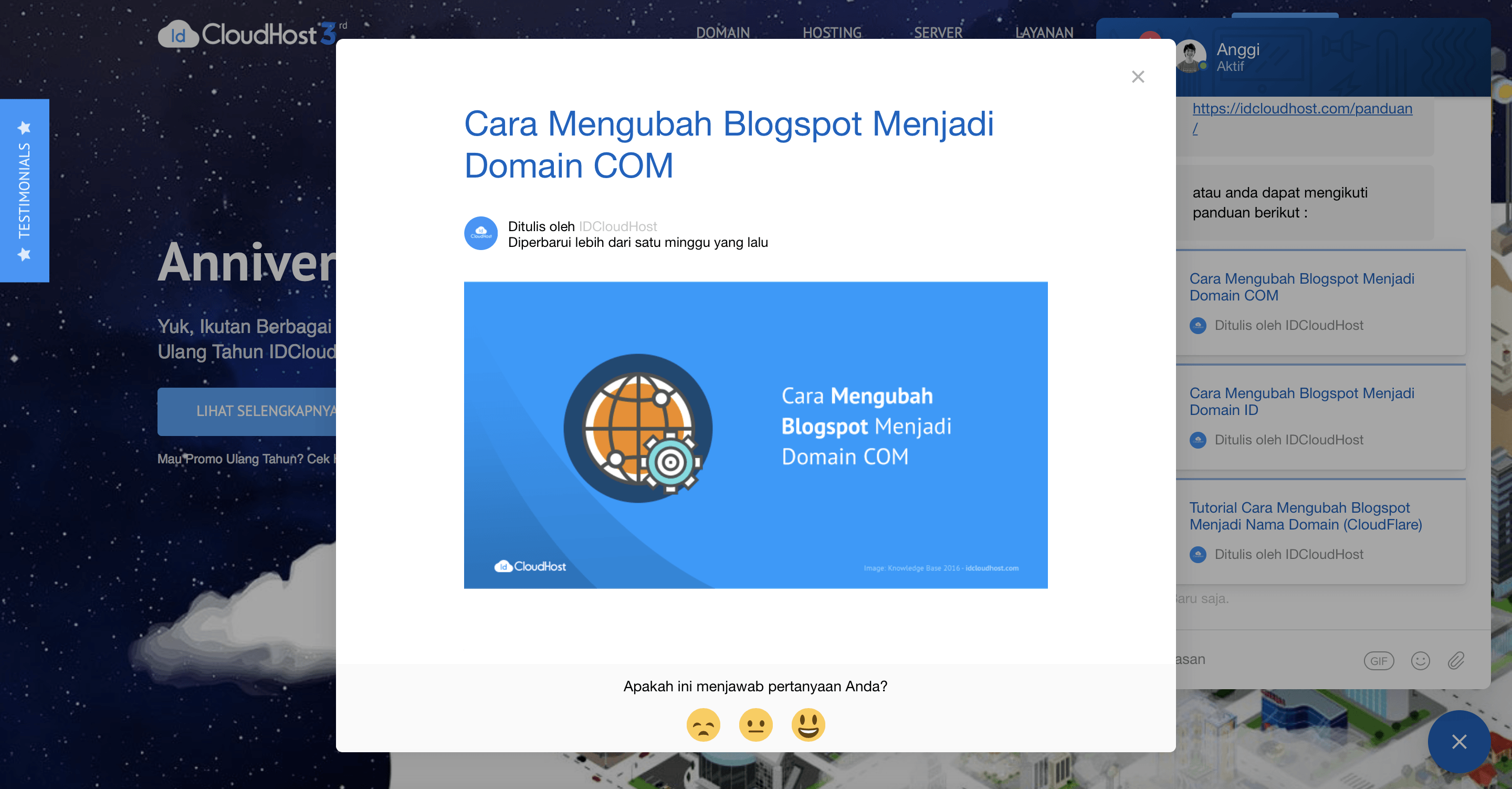The image size is (1512, 789).
Task: Click text 'Diperbarui lebih dari satu minggu yang lalu'
Action: click(x=638, y=242)
